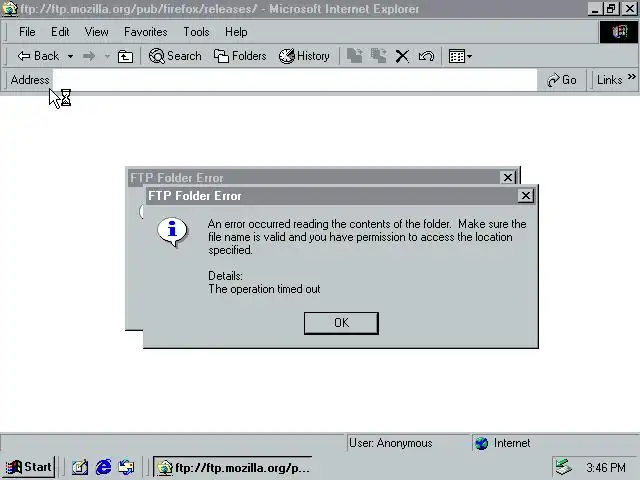Open the History pane

(x=304, y=56)
